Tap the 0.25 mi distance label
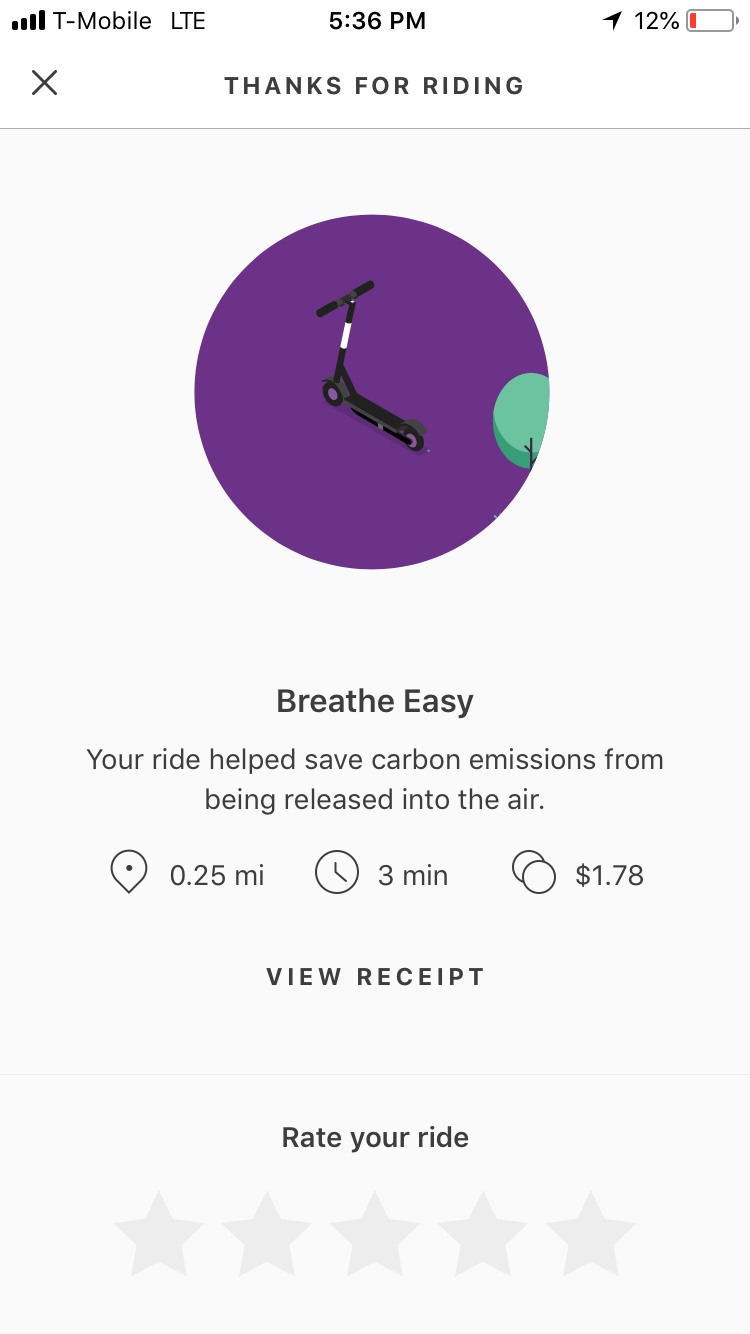Image resolution: width=750 pixels, height=1334 pixels. tap(217, 876)
